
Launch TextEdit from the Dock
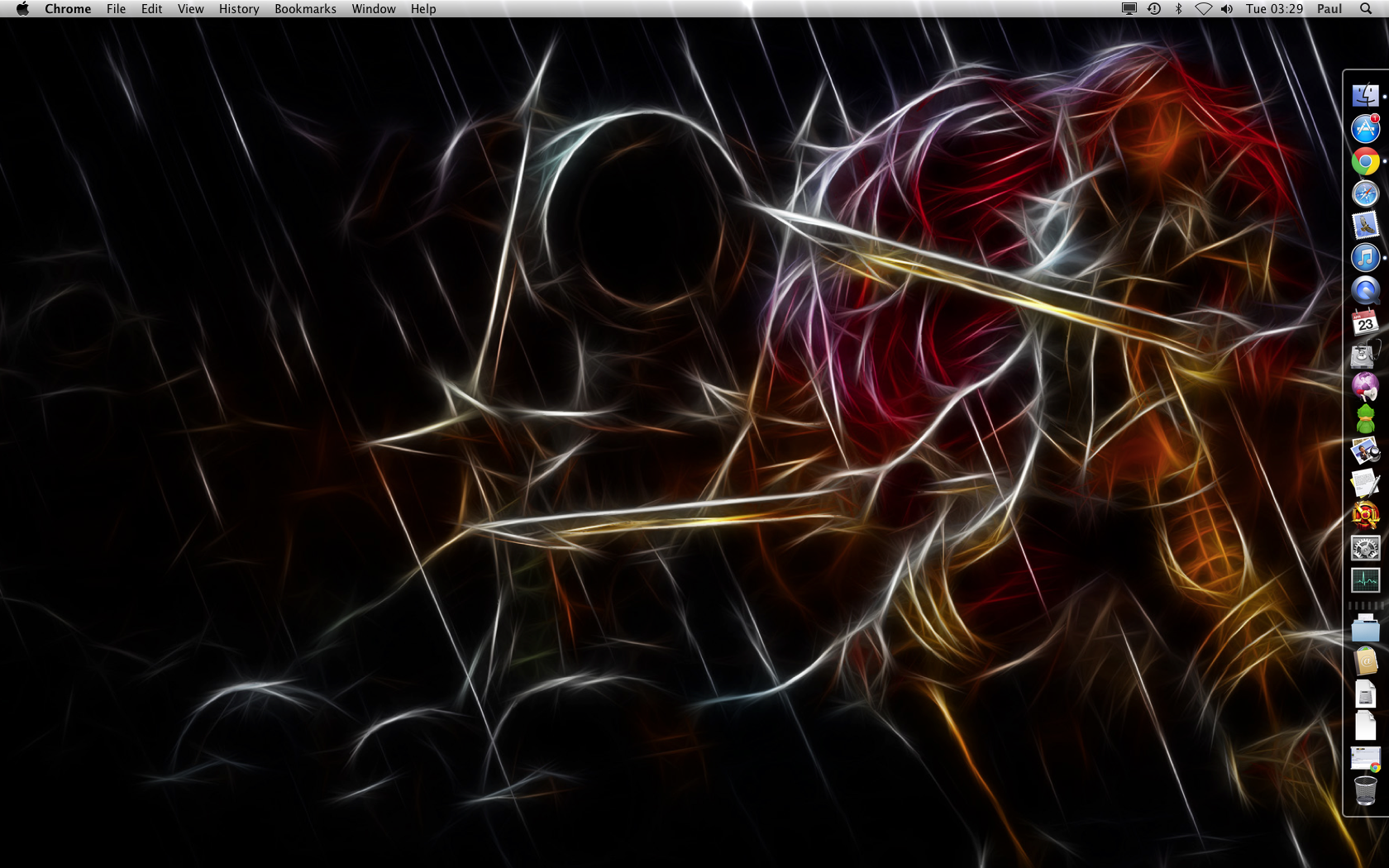[1365, 484]
